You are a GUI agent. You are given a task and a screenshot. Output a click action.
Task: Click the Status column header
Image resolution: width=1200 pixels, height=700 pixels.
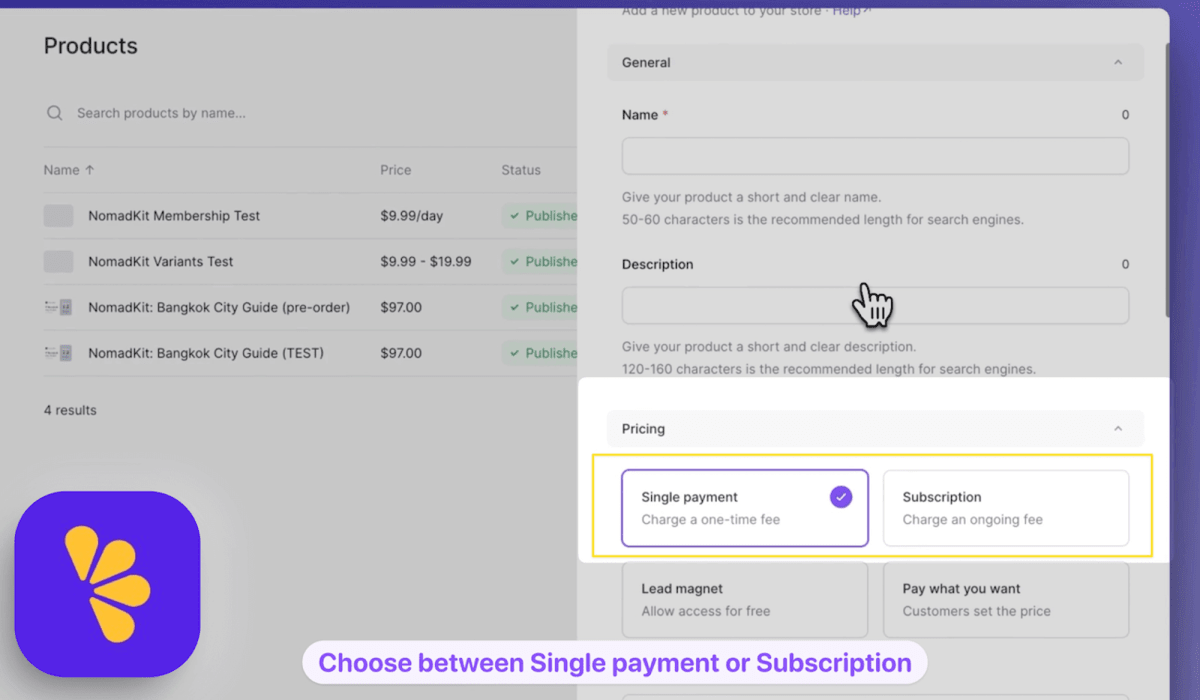(x=520, y=170)
